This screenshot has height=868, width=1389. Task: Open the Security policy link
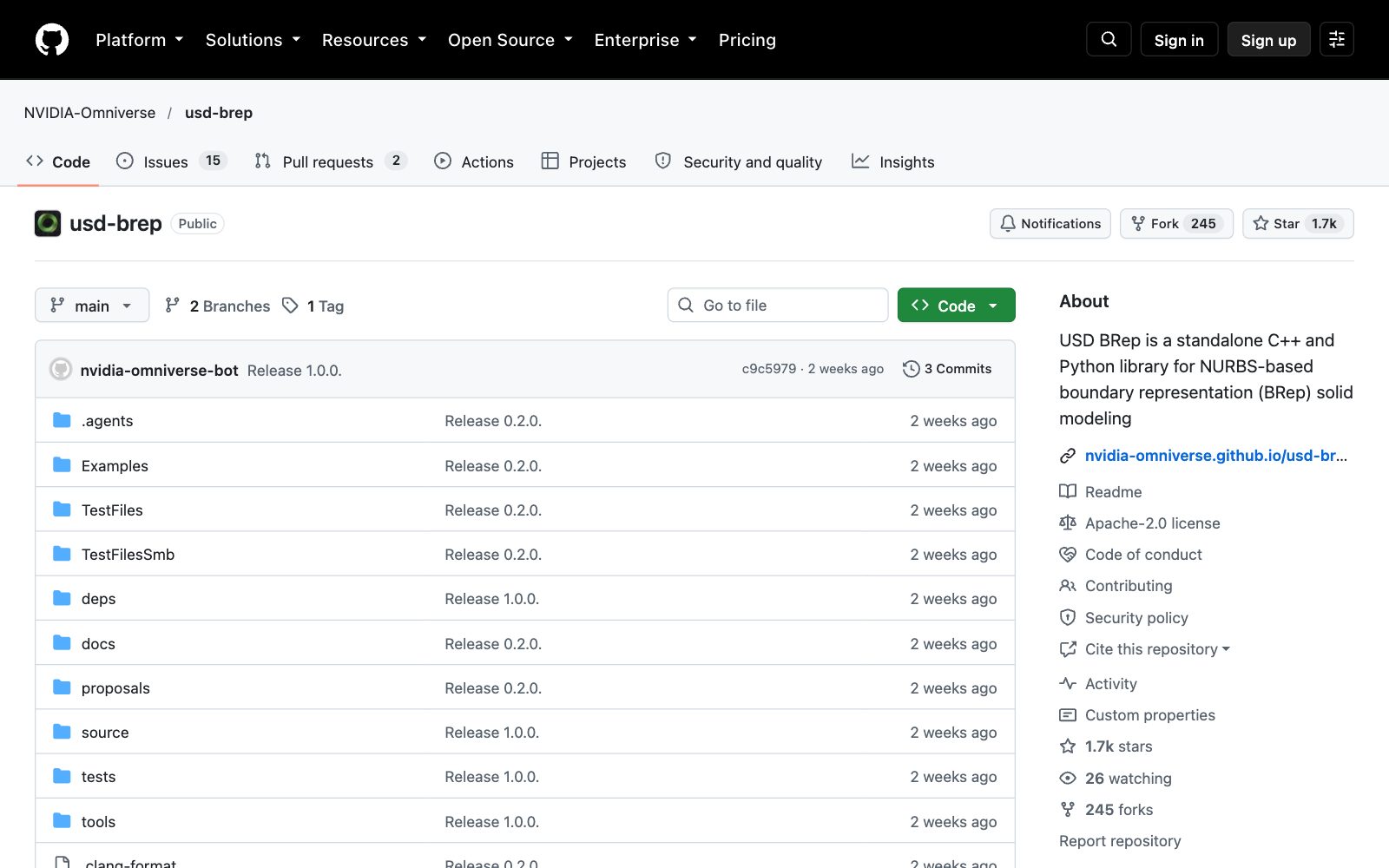pyautogui.click(x=1124, y=617)
